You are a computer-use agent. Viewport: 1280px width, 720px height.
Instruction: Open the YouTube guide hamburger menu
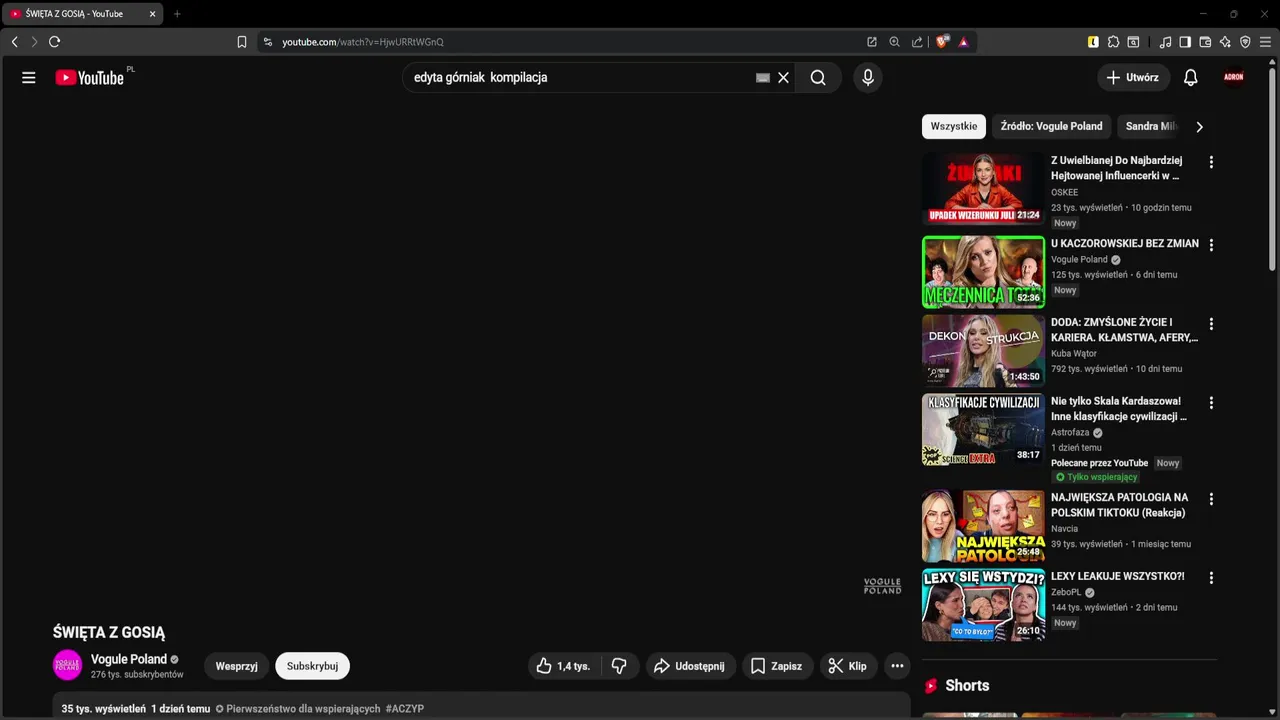coord(29,77)
